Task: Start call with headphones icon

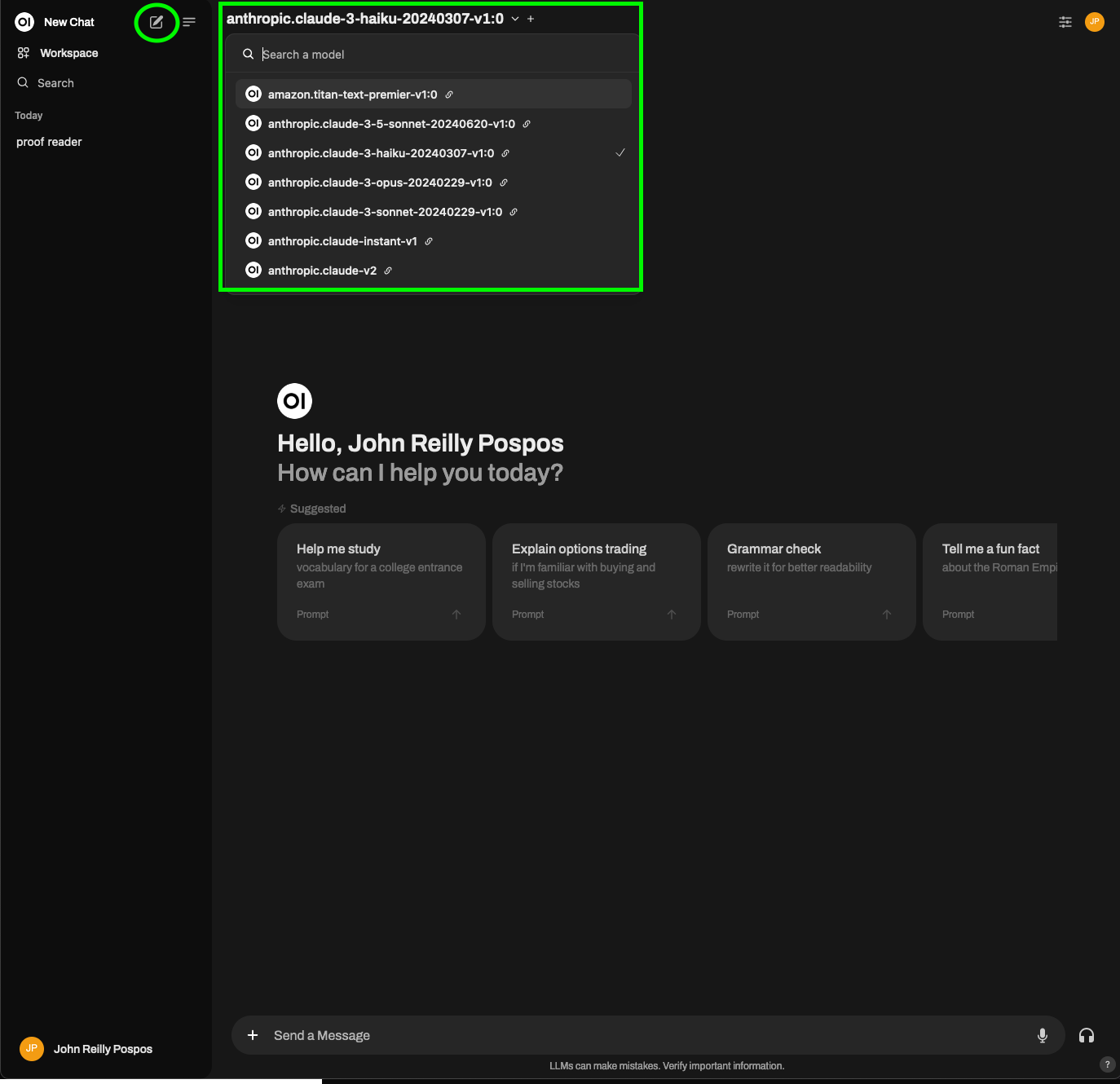Action: coord(1087,1035)
